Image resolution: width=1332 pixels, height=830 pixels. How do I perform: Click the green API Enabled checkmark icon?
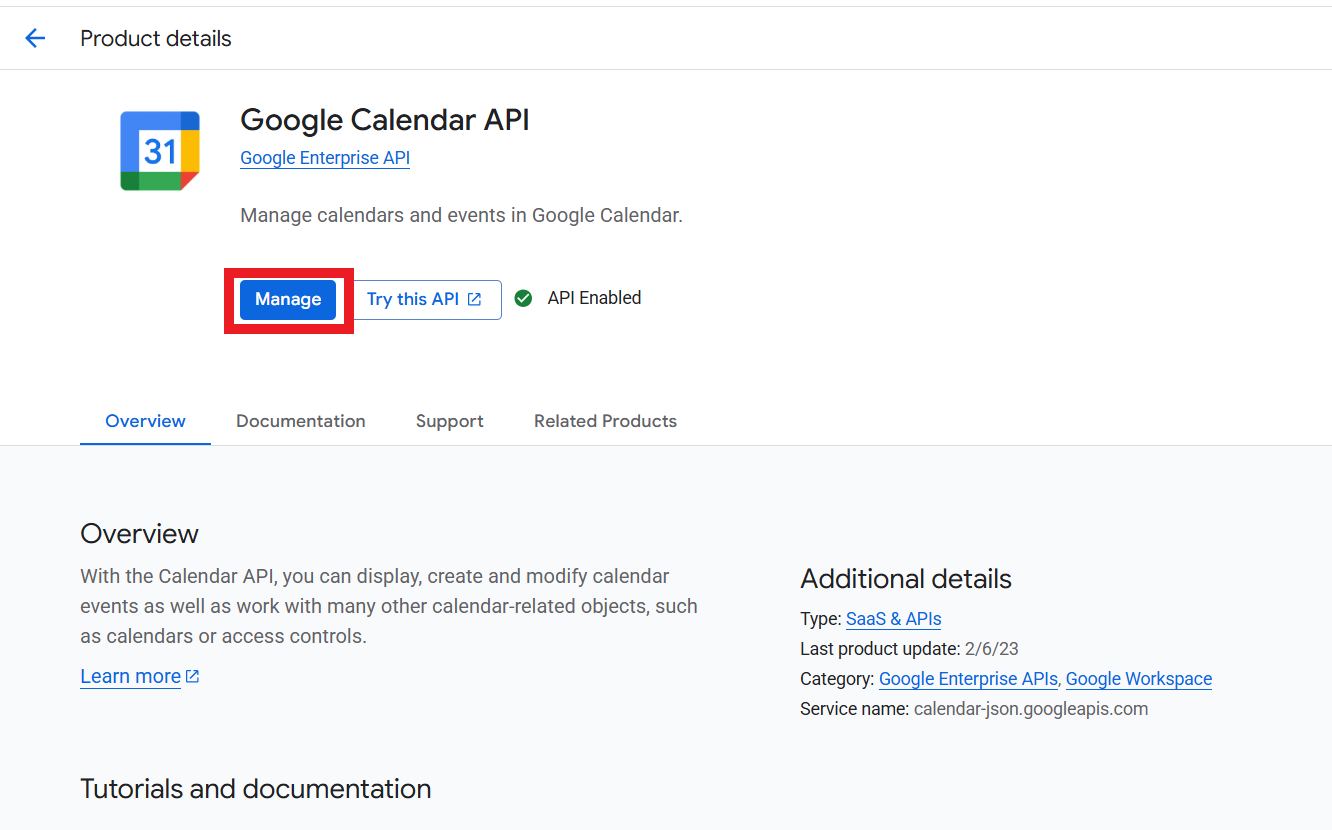coord(523,298)
